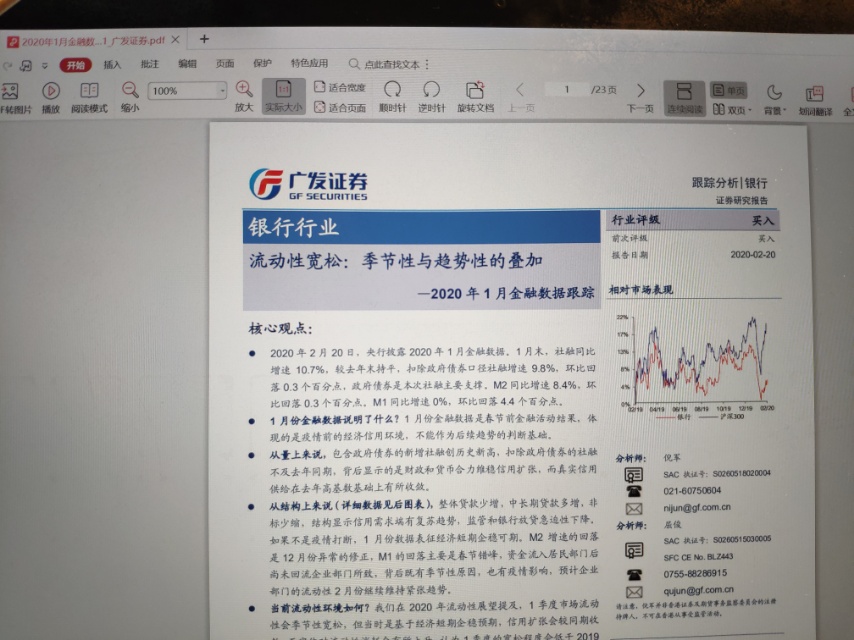This screenshot has width=854, height=640.
Task: Click the subtitle 2020年1月金融数据跟踪
Action: [x=507, y=293]
